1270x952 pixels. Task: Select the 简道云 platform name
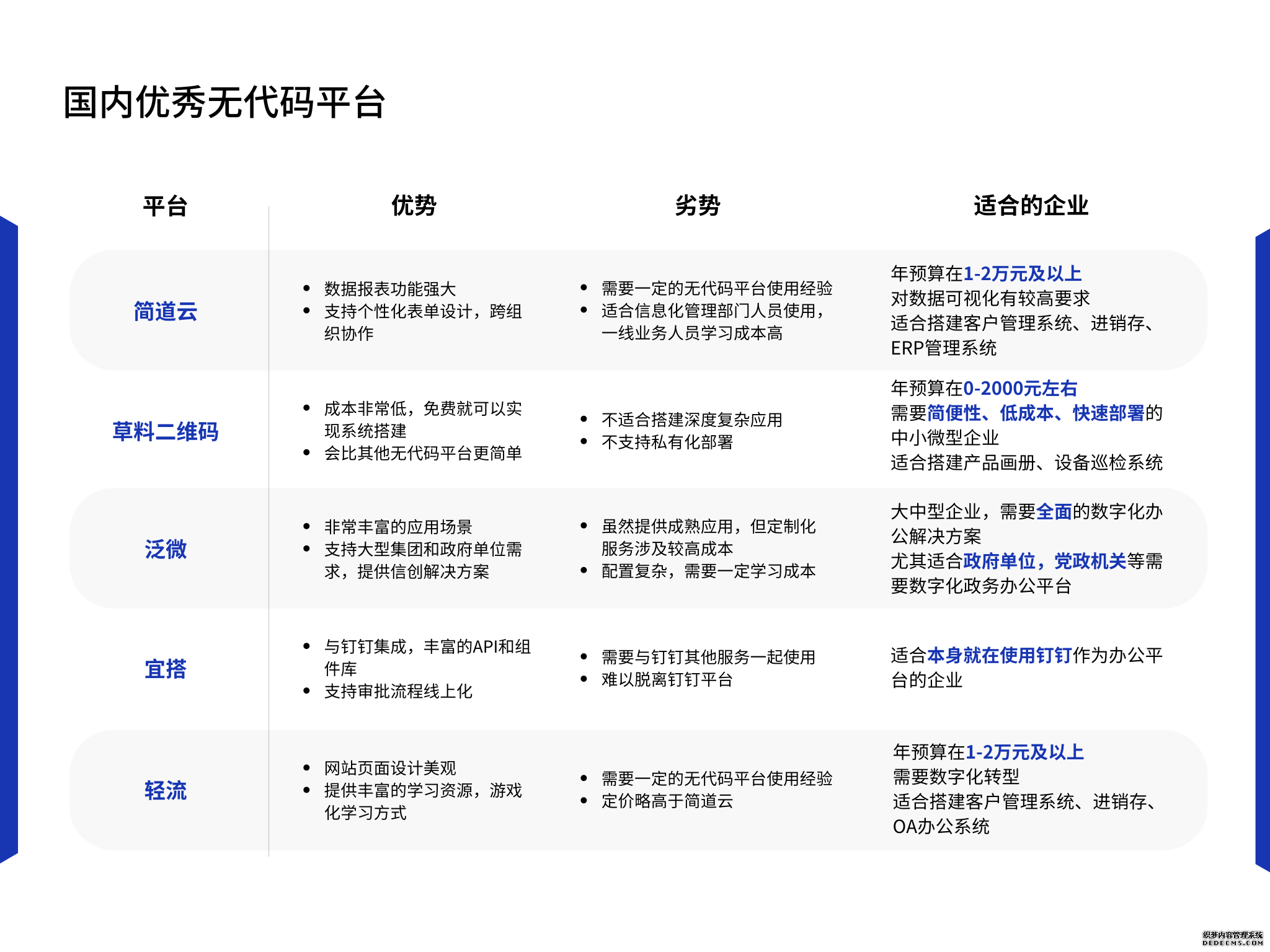[x=165, y=311]
